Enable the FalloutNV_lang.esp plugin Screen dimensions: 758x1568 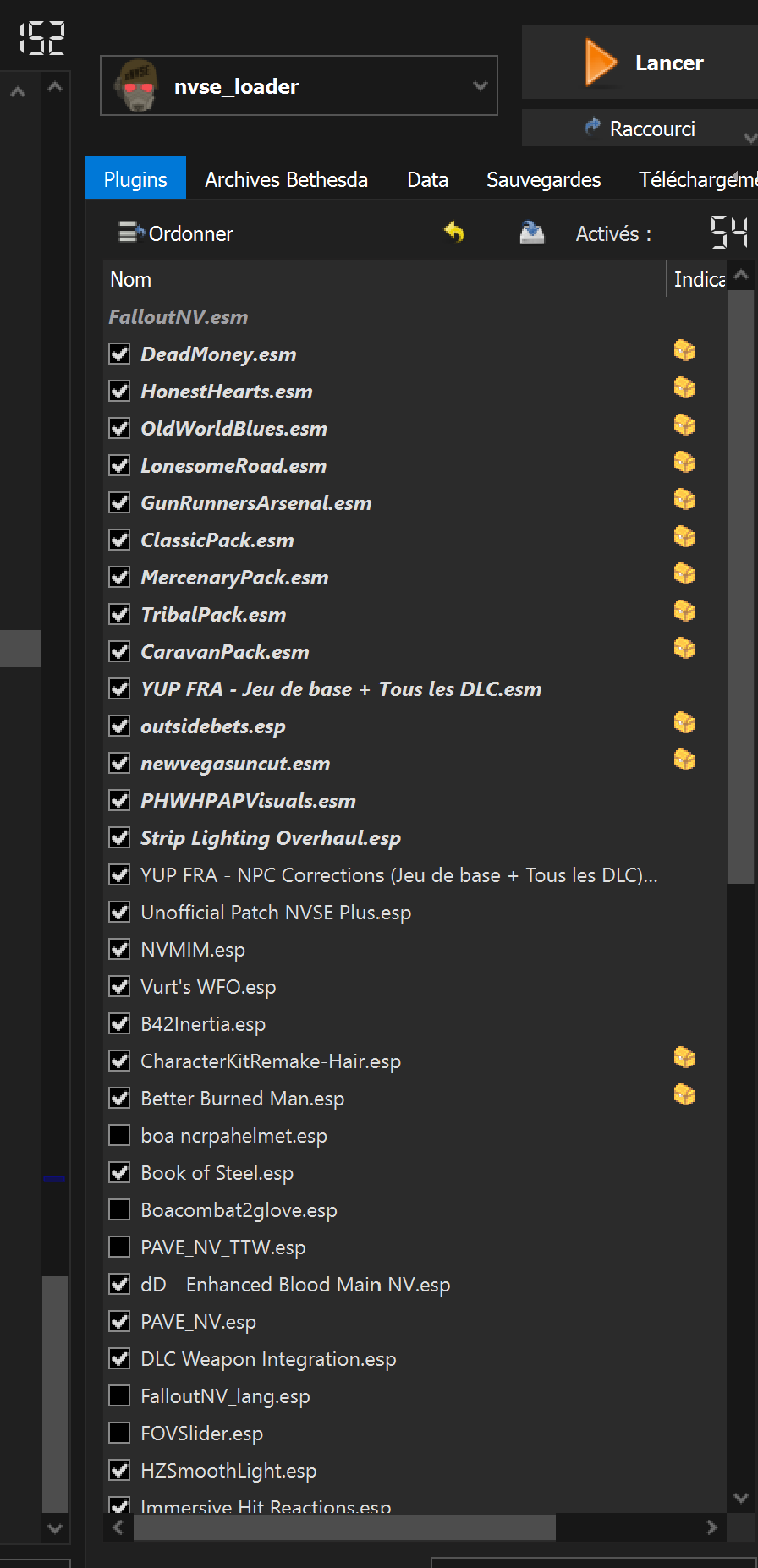point(119,1395)
